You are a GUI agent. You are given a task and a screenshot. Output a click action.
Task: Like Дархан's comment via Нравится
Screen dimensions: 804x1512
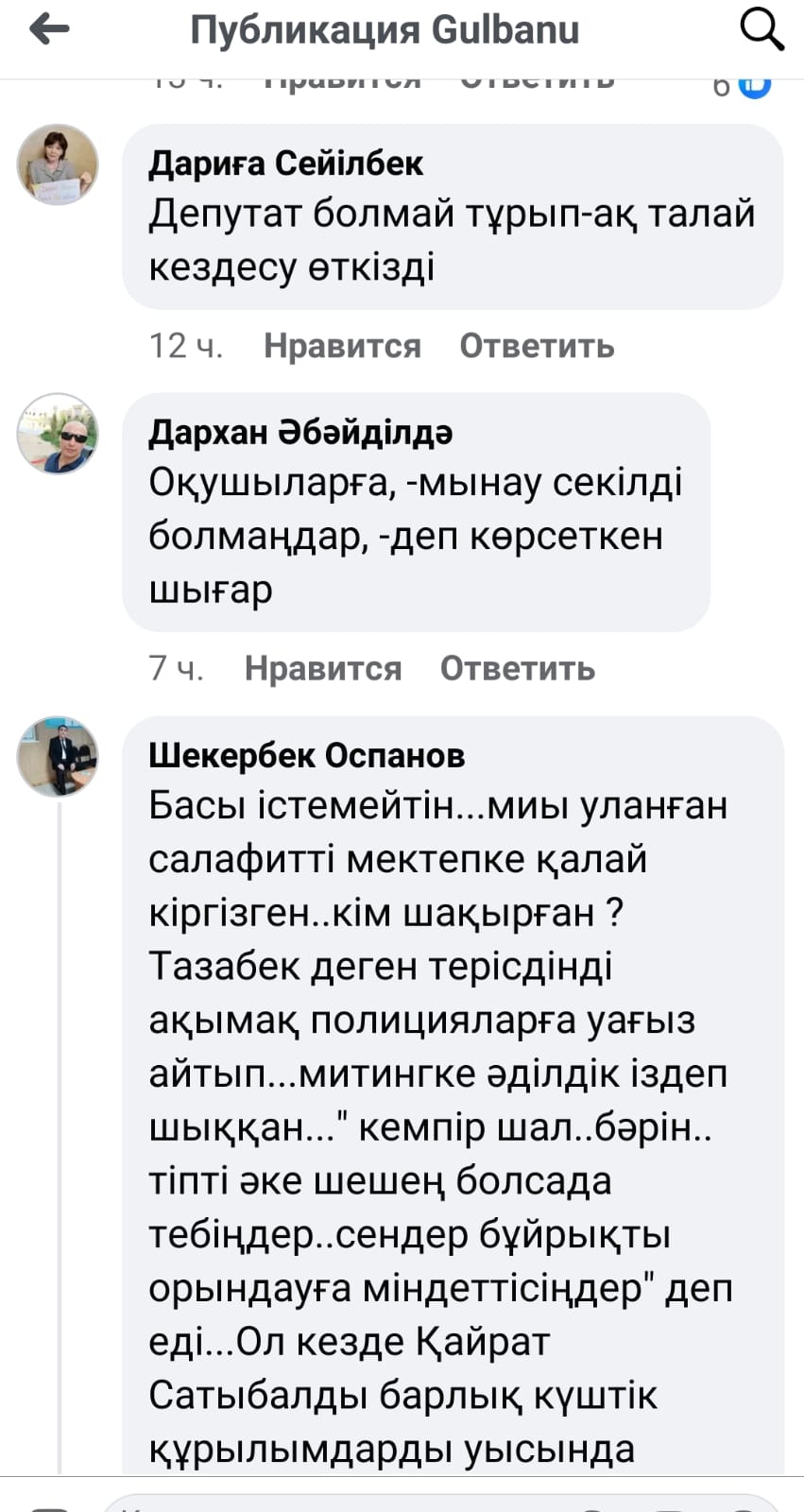pos(323,668)
